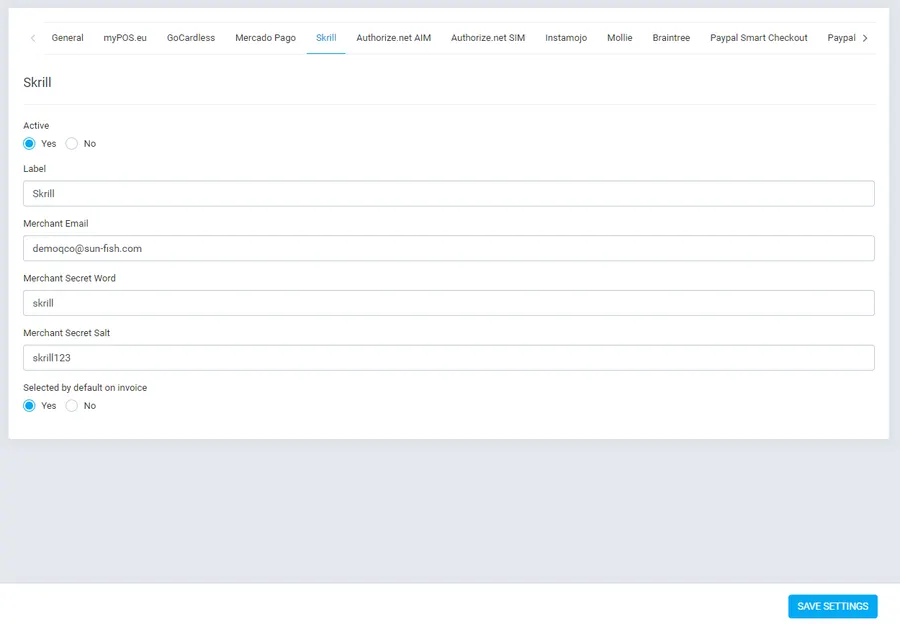Screen dimensions: 900x624
Task: Edit the Merchant Secret Salt field
Action: (449, 358)
